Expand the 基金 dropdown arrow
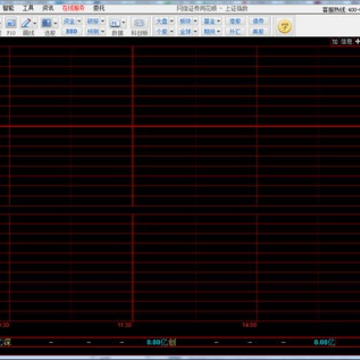Image resolution: width=360 pixels, height=360 pixels. tap(219, 21)
